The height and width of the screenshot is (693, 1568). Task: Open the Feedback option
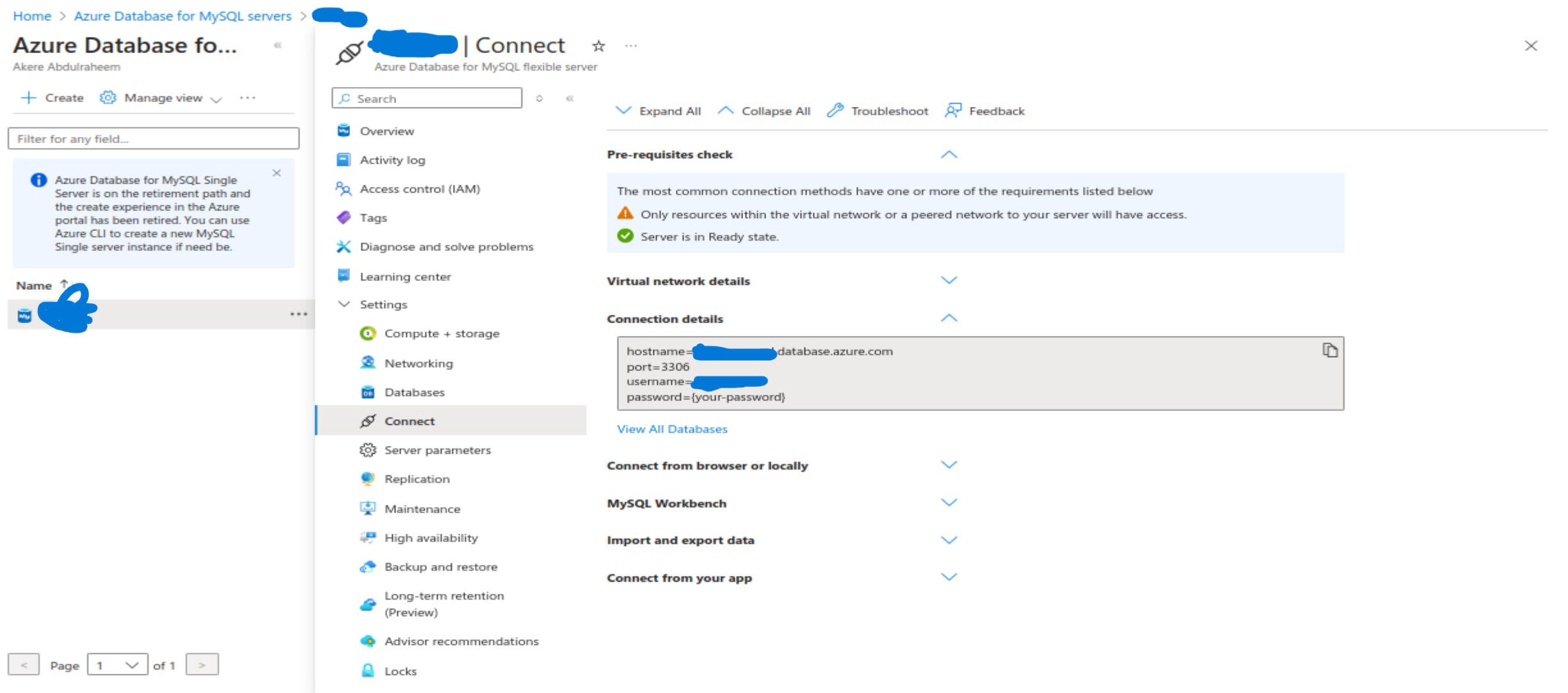coord(985,111)
